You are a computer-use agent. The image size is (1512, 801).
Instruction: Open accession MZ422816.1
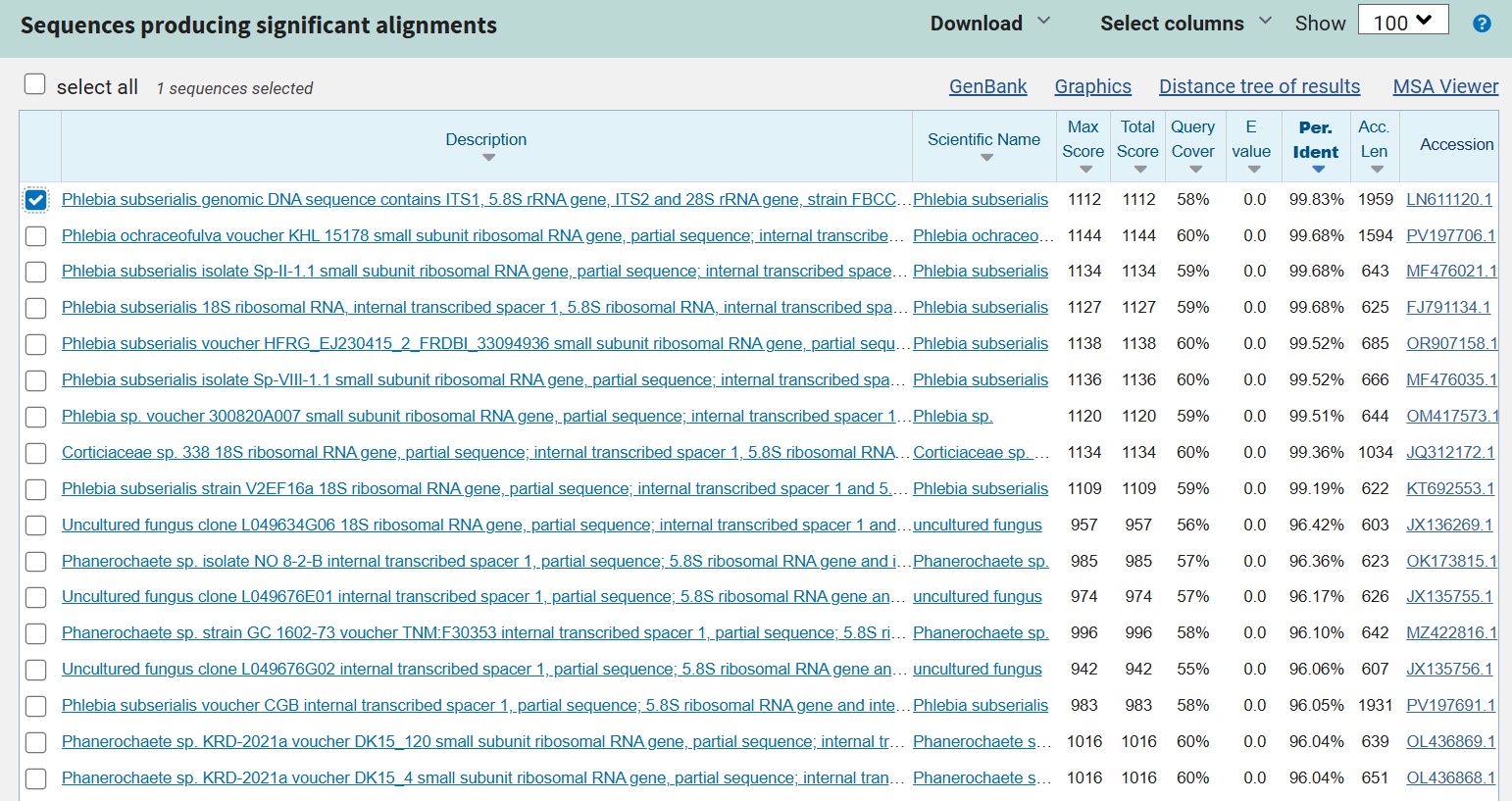[1451, 632]
